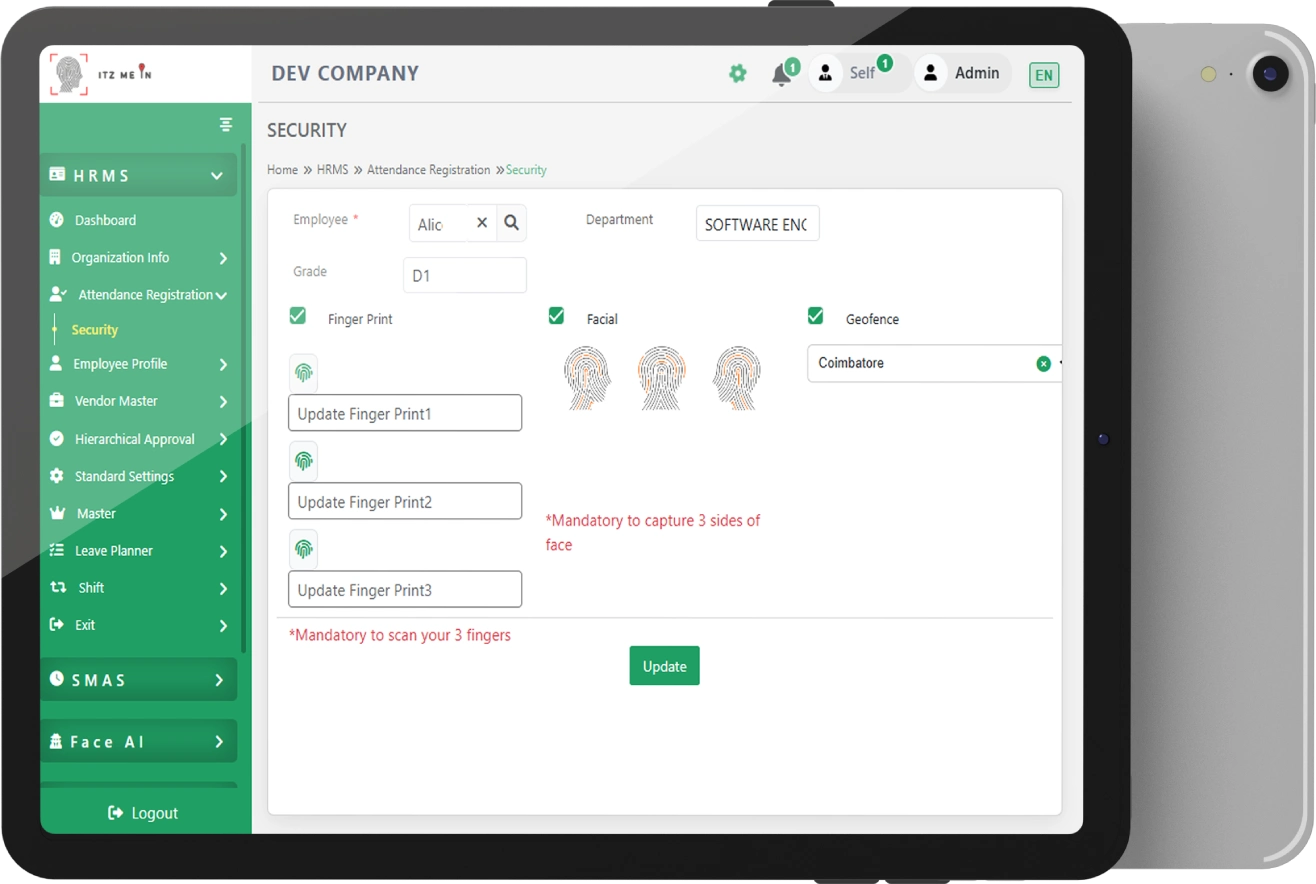Uncheck the Finger Print checkbox

point(297,316)
